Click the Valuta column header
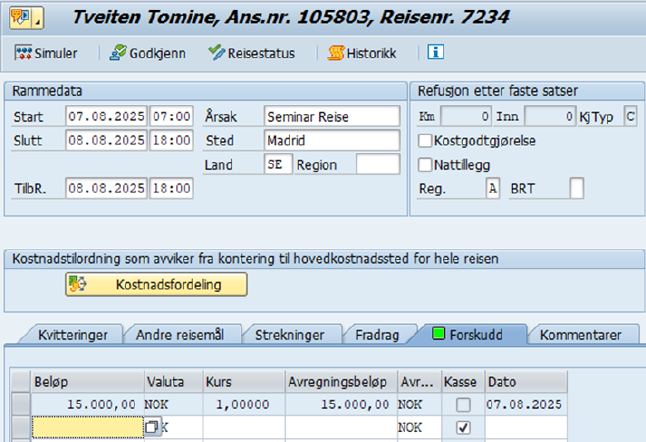The height and width of the screenshot is (442, 646). click(x=173, y=381)
